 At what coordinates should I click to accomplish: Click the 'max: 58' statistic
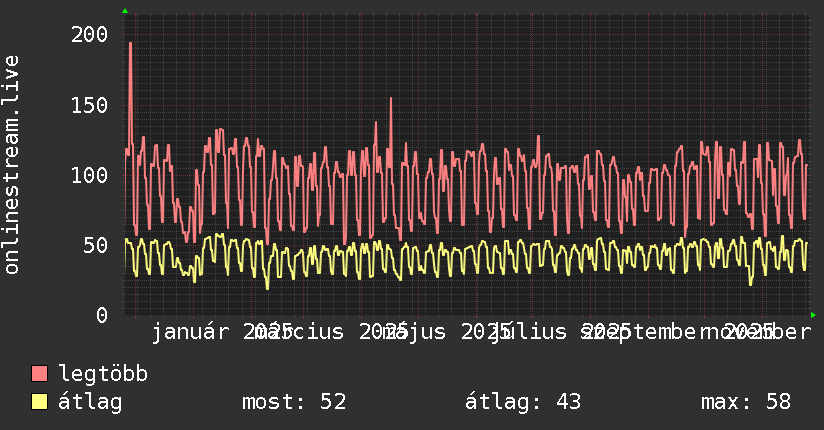pos(746,402)
